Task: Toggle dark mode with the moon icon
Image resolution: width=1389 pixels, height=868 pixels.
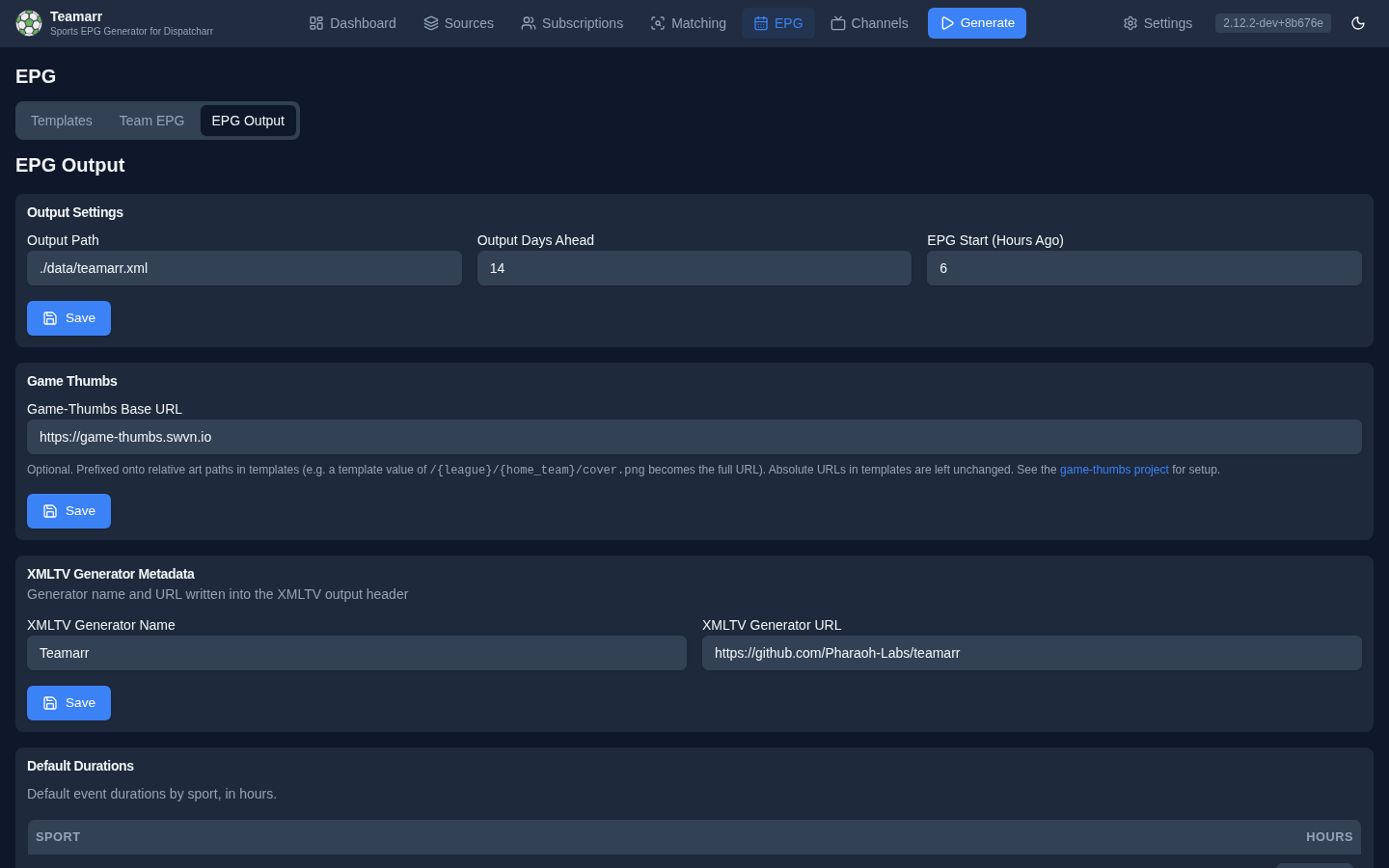Action: pyautogui.click(x=1358, y=23)
